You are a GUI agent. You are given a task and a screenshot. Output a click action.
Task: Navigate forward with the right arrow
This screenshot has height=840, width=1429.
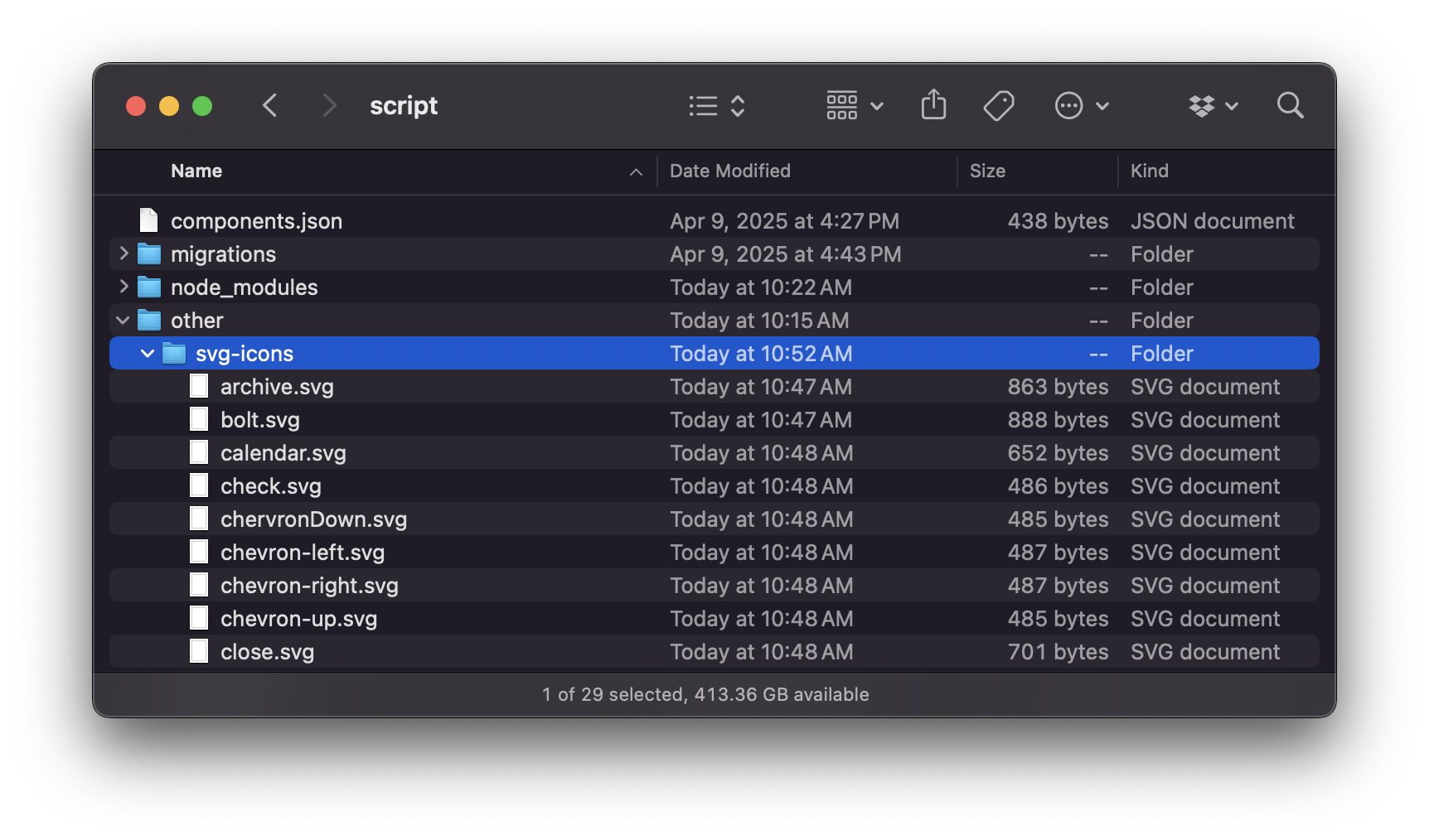pos(330,105)
